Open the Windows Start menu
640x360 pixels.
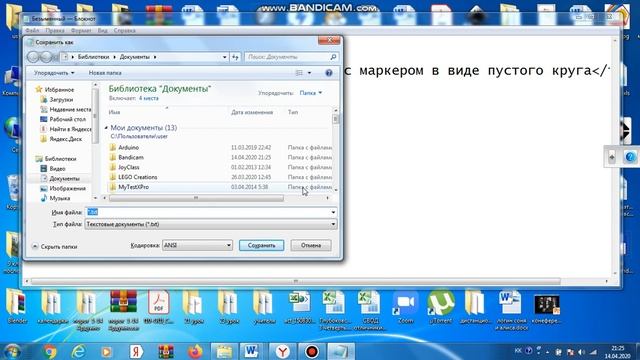[12, 351]
